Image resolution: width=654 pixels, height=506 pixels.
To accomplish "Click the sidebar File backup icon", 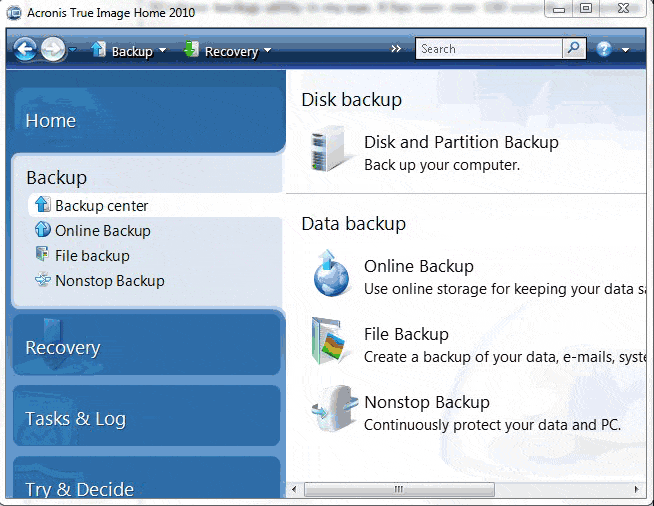I will [42, 254].
